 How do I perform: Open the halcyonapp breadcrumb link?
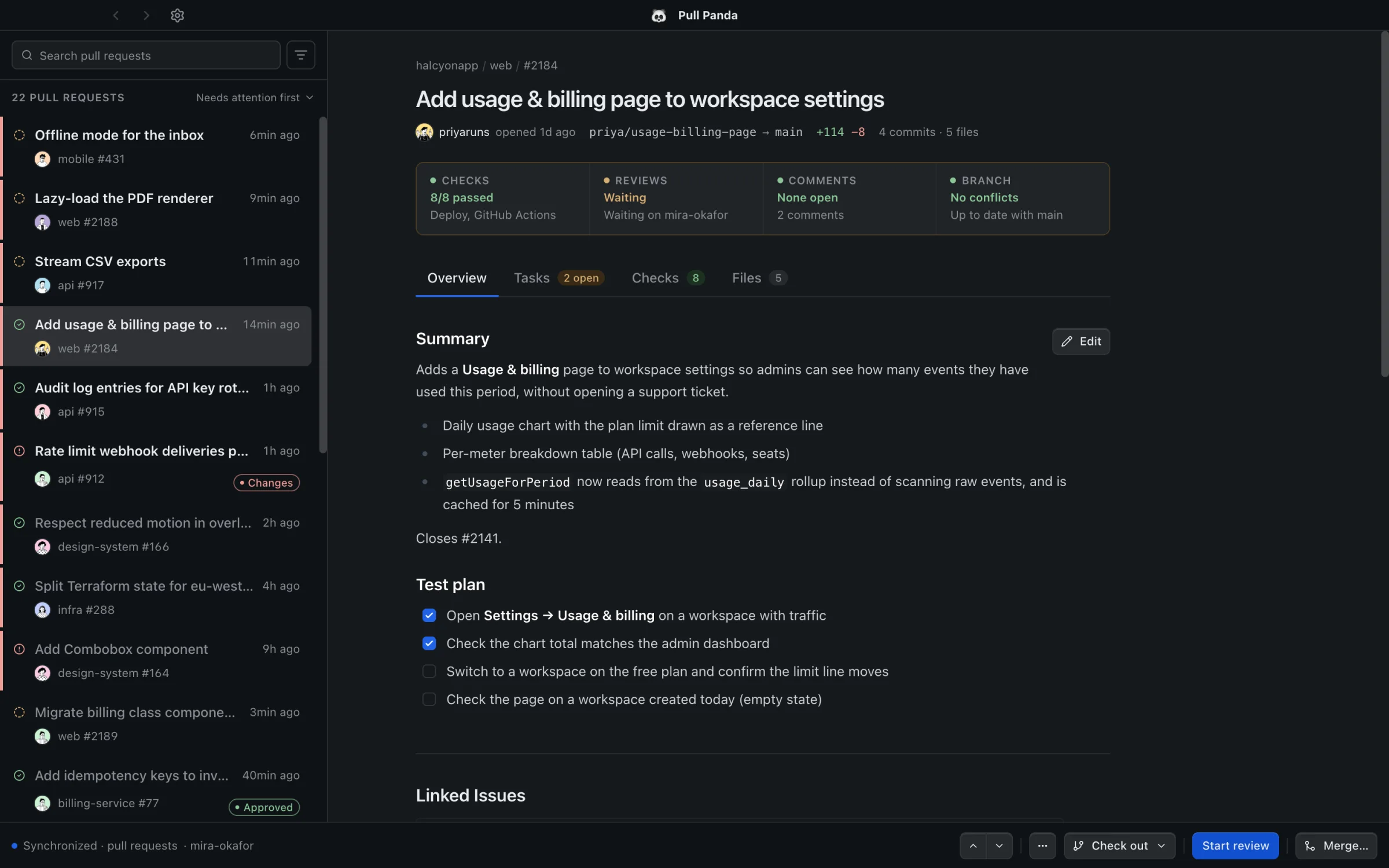click(x=447, y=65)
